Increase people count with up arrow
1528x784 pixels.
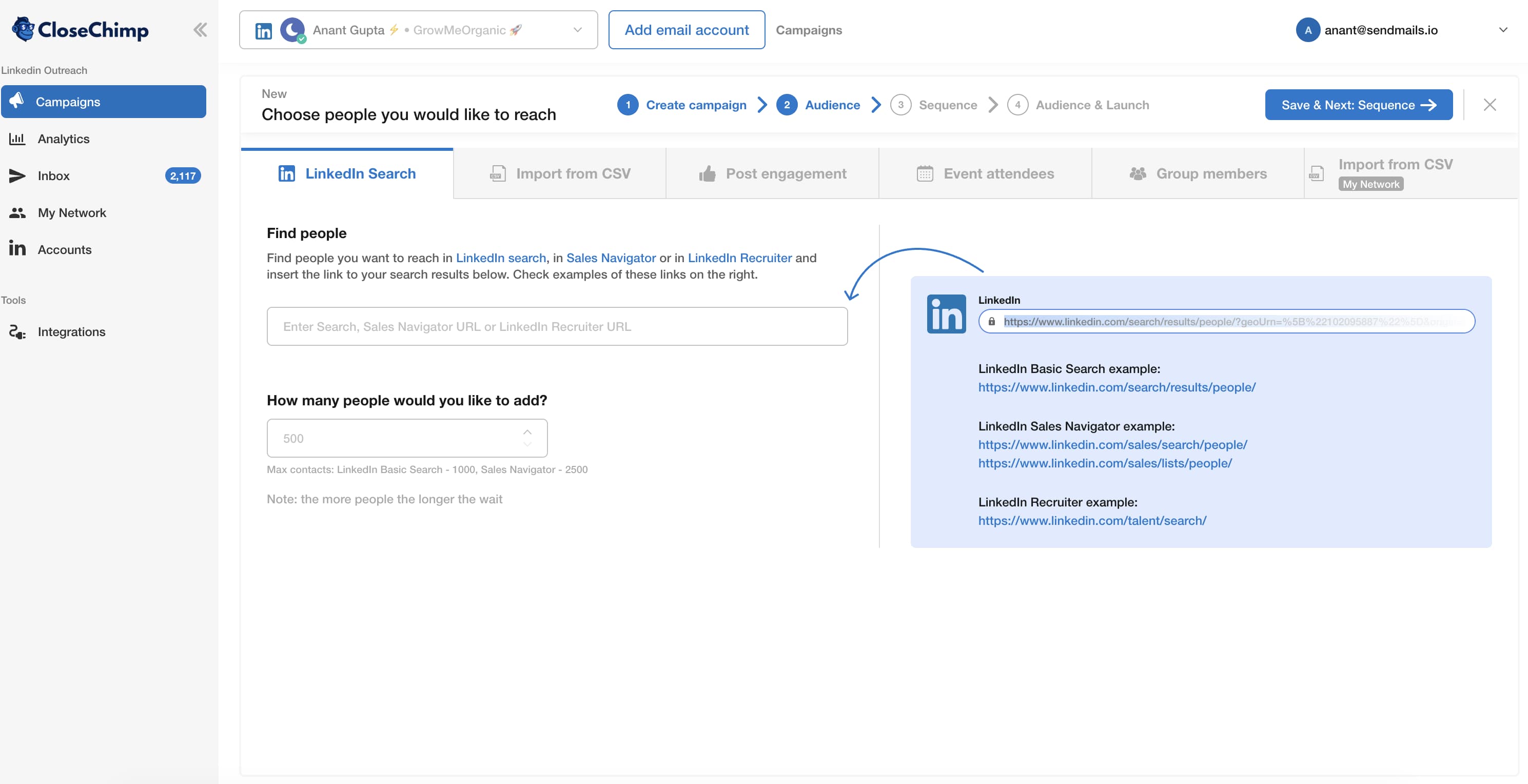click(527, 432)
